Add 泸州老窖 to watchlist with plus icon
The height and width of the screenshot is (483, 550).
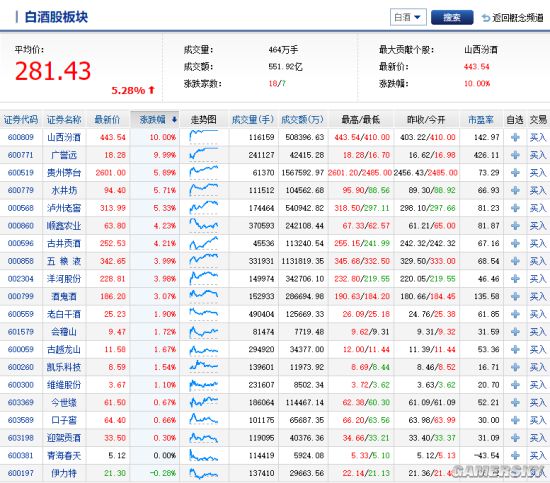[x=515, y=208]
